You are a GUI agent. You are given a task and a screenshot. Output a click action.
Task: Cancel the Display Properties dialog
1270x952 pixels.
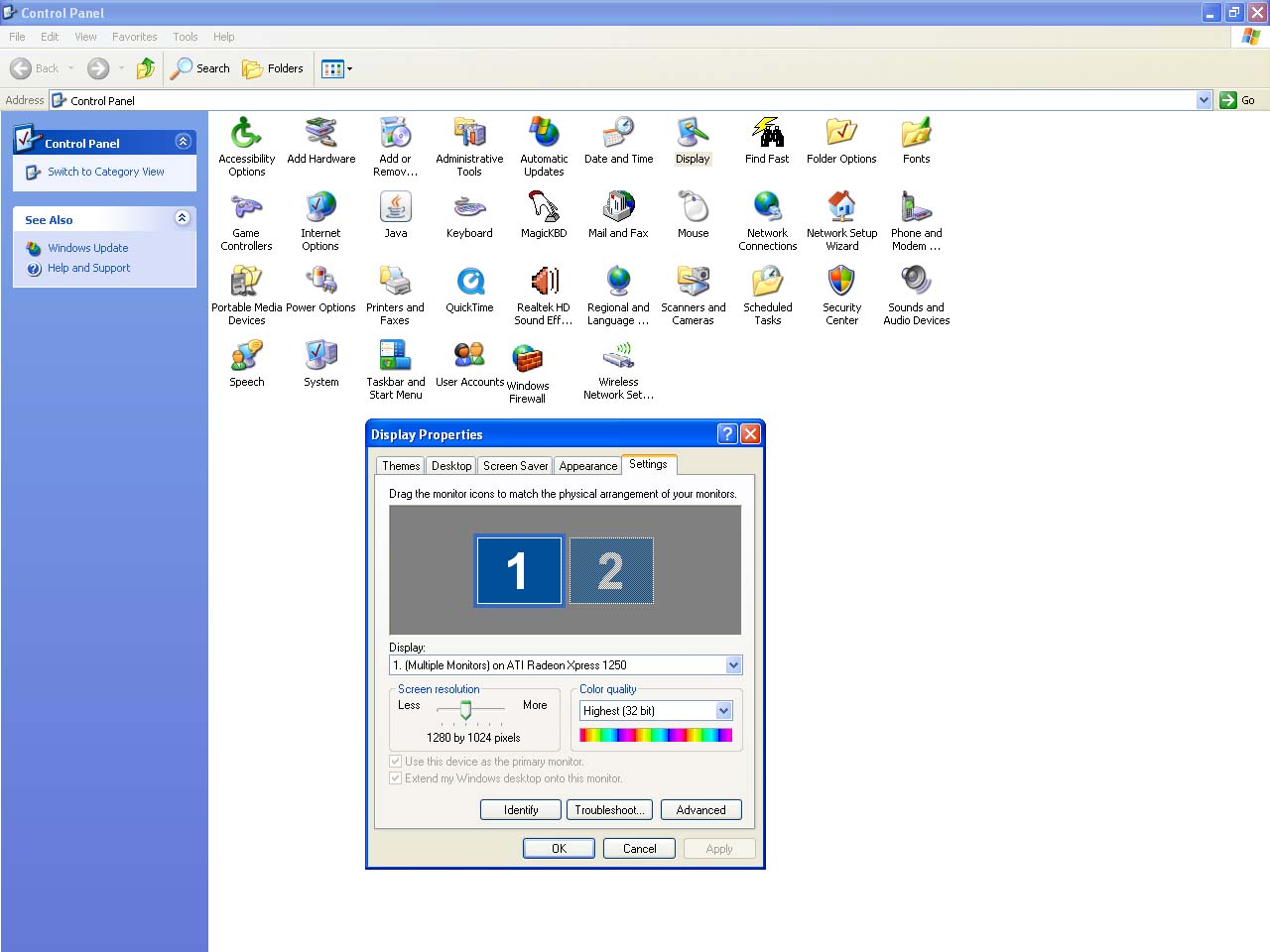coord(639,849)
